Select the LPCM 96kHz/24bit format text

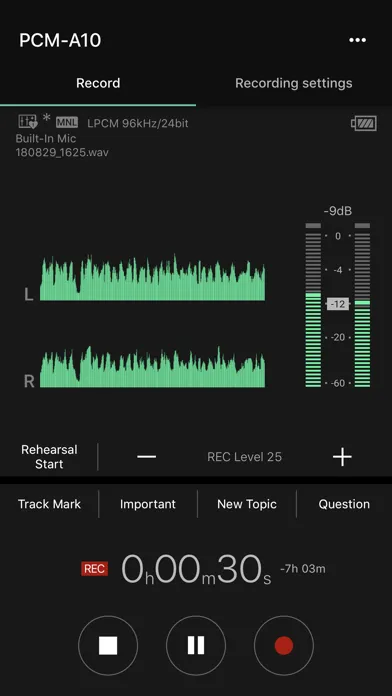(138, 123)
